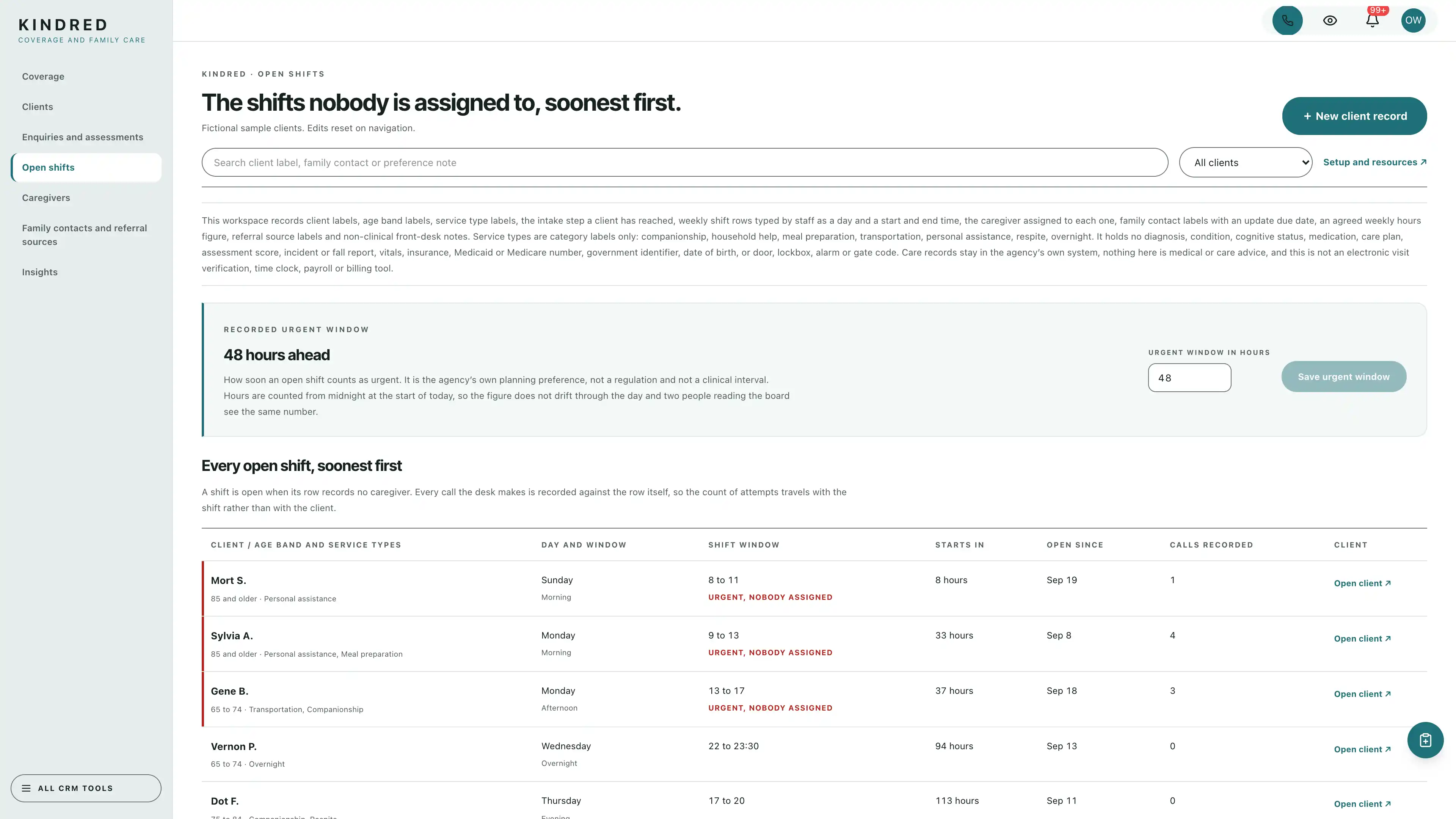This screenshot has height=819, width=1456.
Task: Click the urgent window hours field
Action: (1189, 378)
